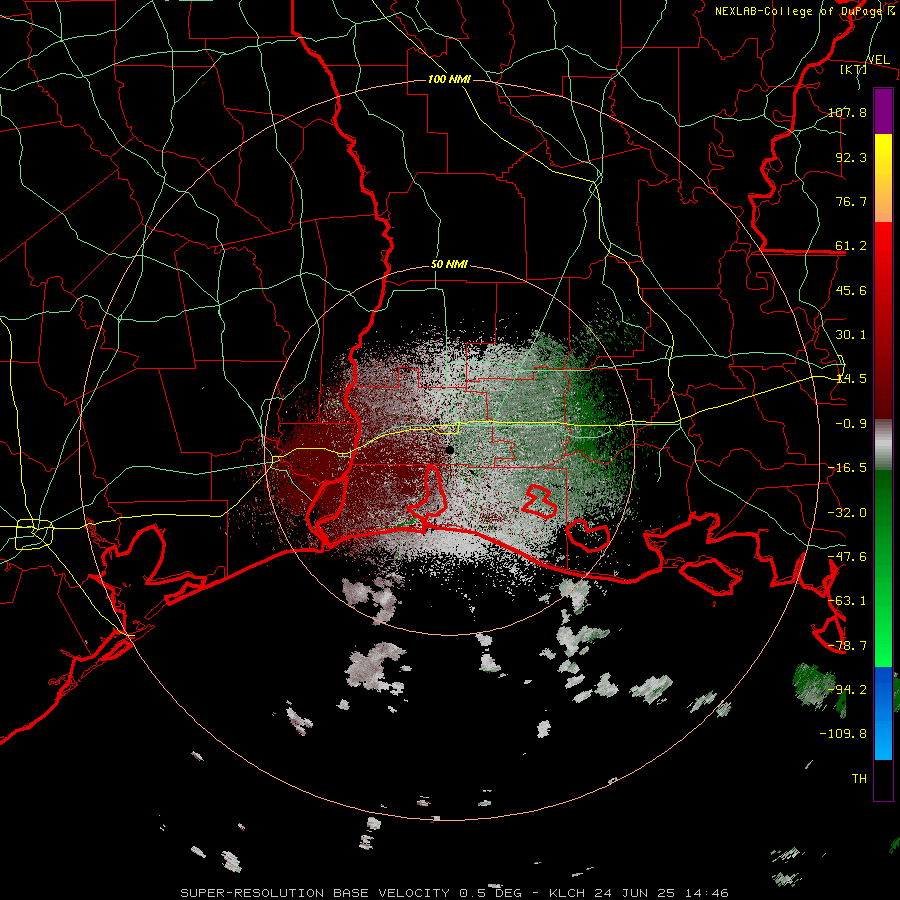Image resolution: width=900 pixels, height=900 pixels.
Task: Select the -32.0 velocity scale label
Action: (847, 513)
